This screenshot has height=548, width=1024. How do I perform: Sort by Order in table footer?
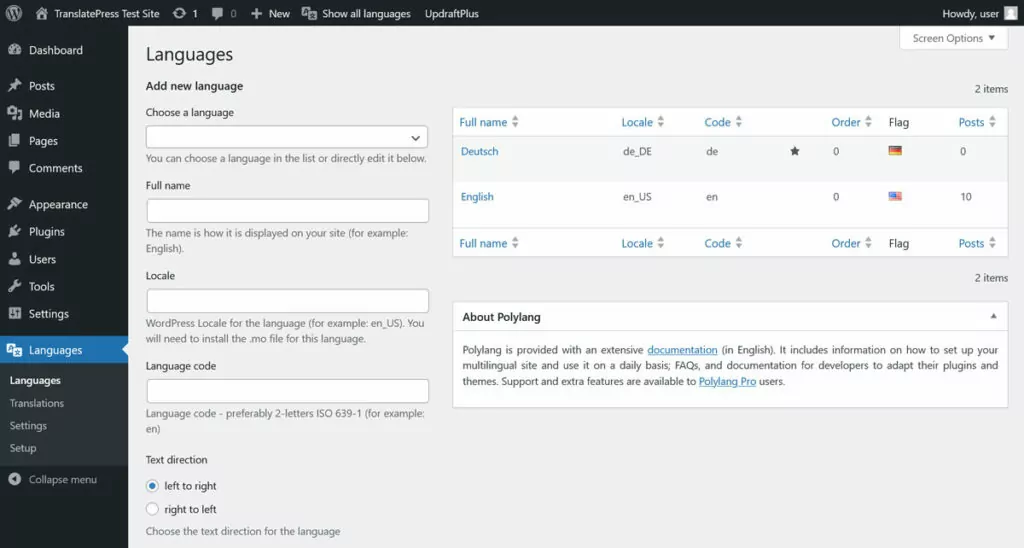click(852, 243)
